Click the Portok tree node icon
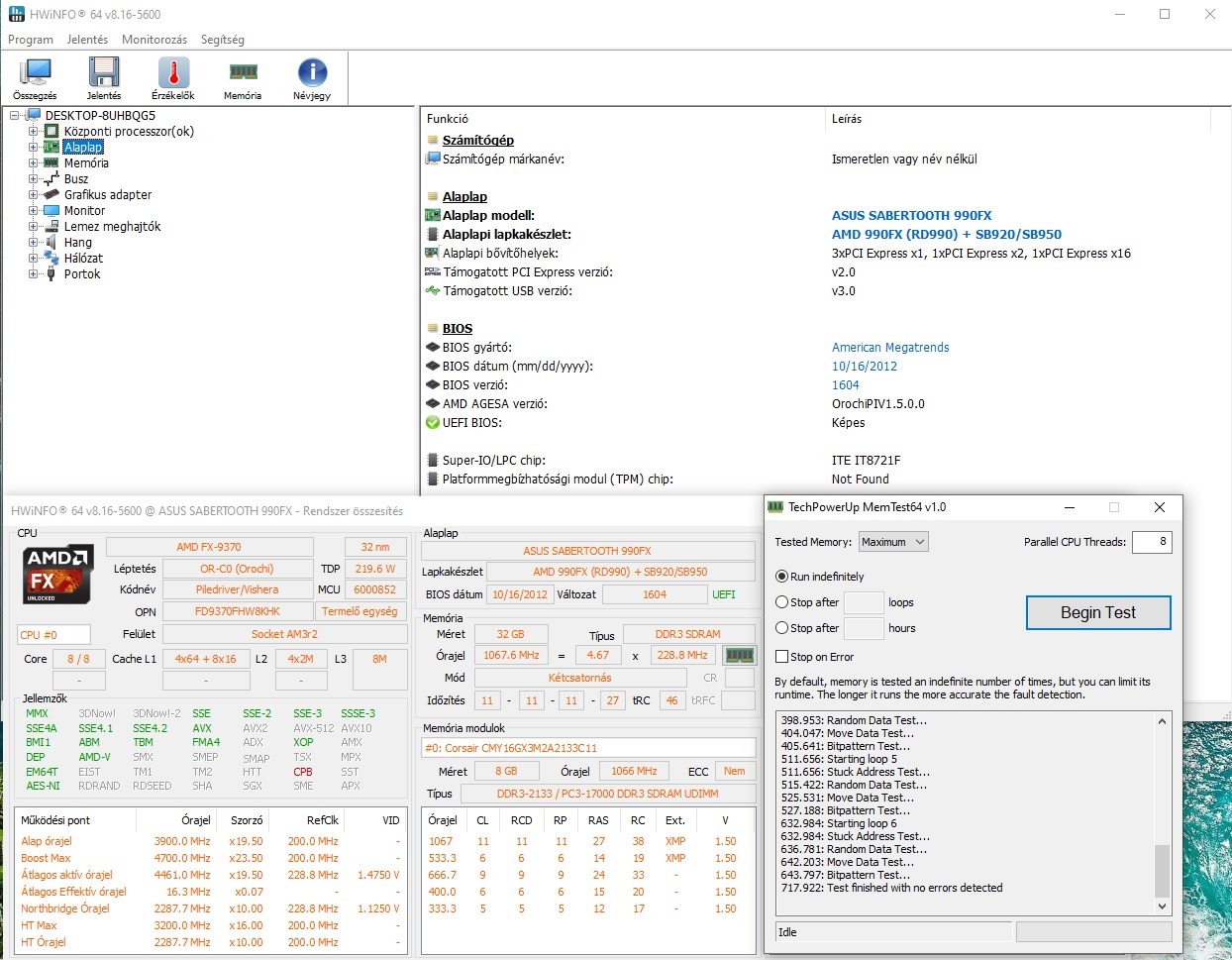The width and height of the screenshot is (1232, 960). click(x=51, y=273)
